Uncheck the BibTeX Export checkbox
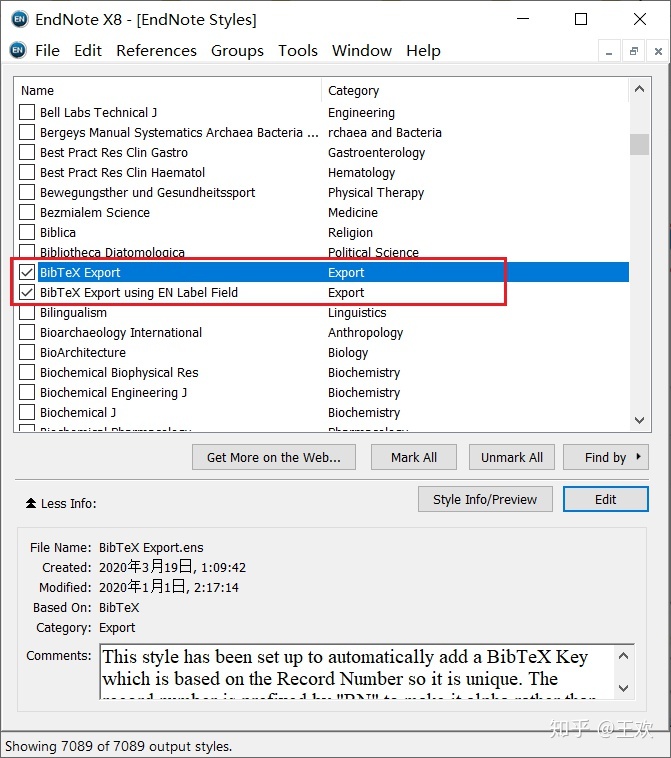 (27, 272)
